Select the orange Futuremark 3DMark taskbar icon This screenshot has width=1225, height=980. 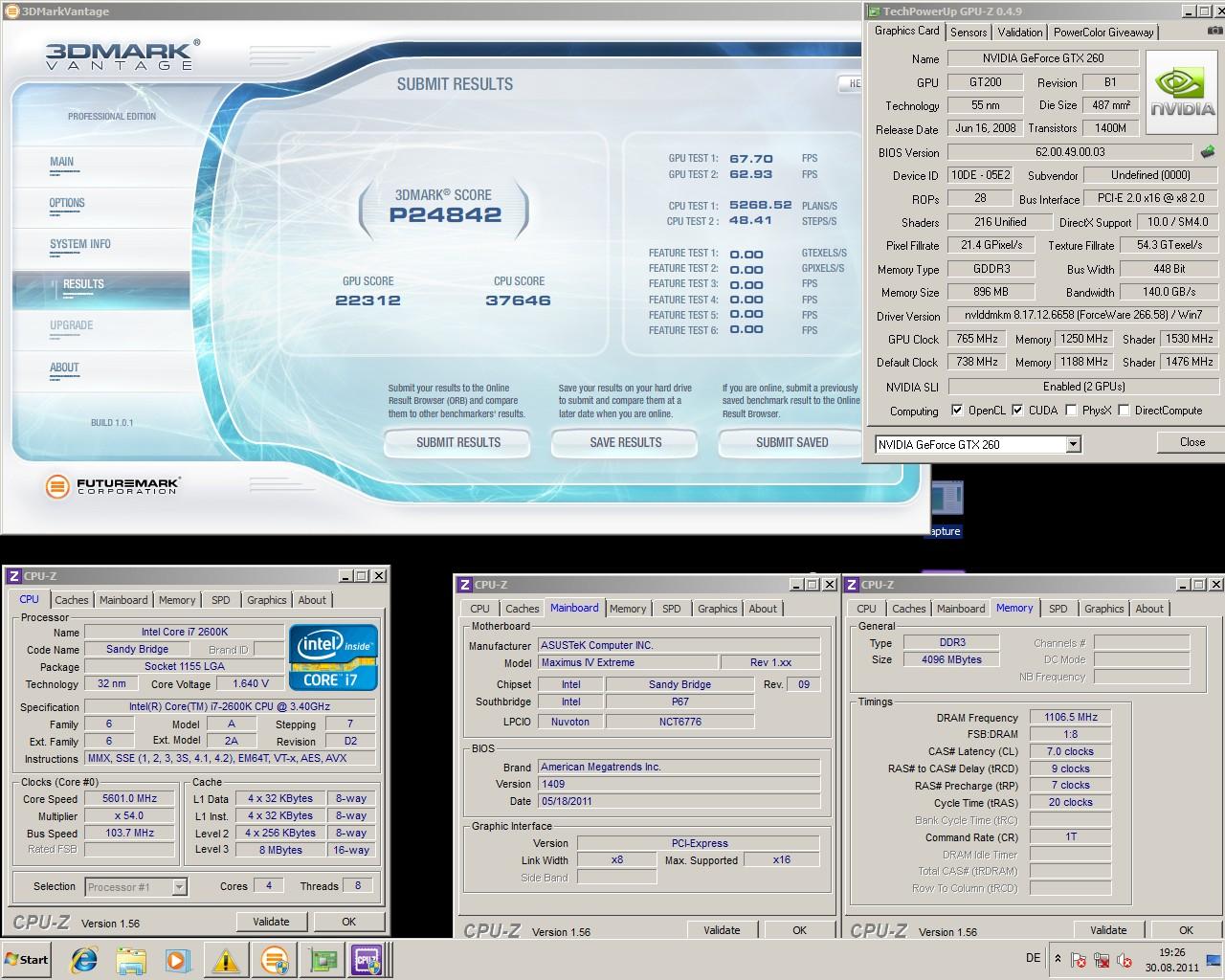274,959
